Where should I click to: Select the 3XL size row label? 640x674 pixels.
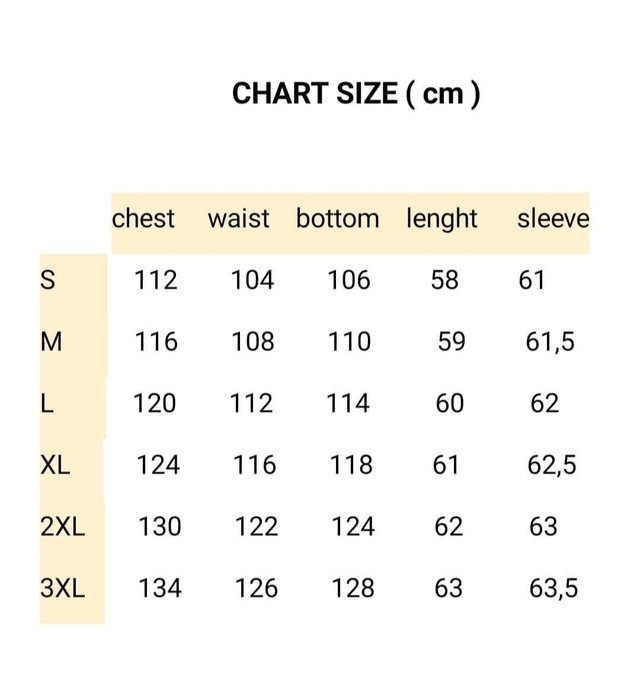62,588
